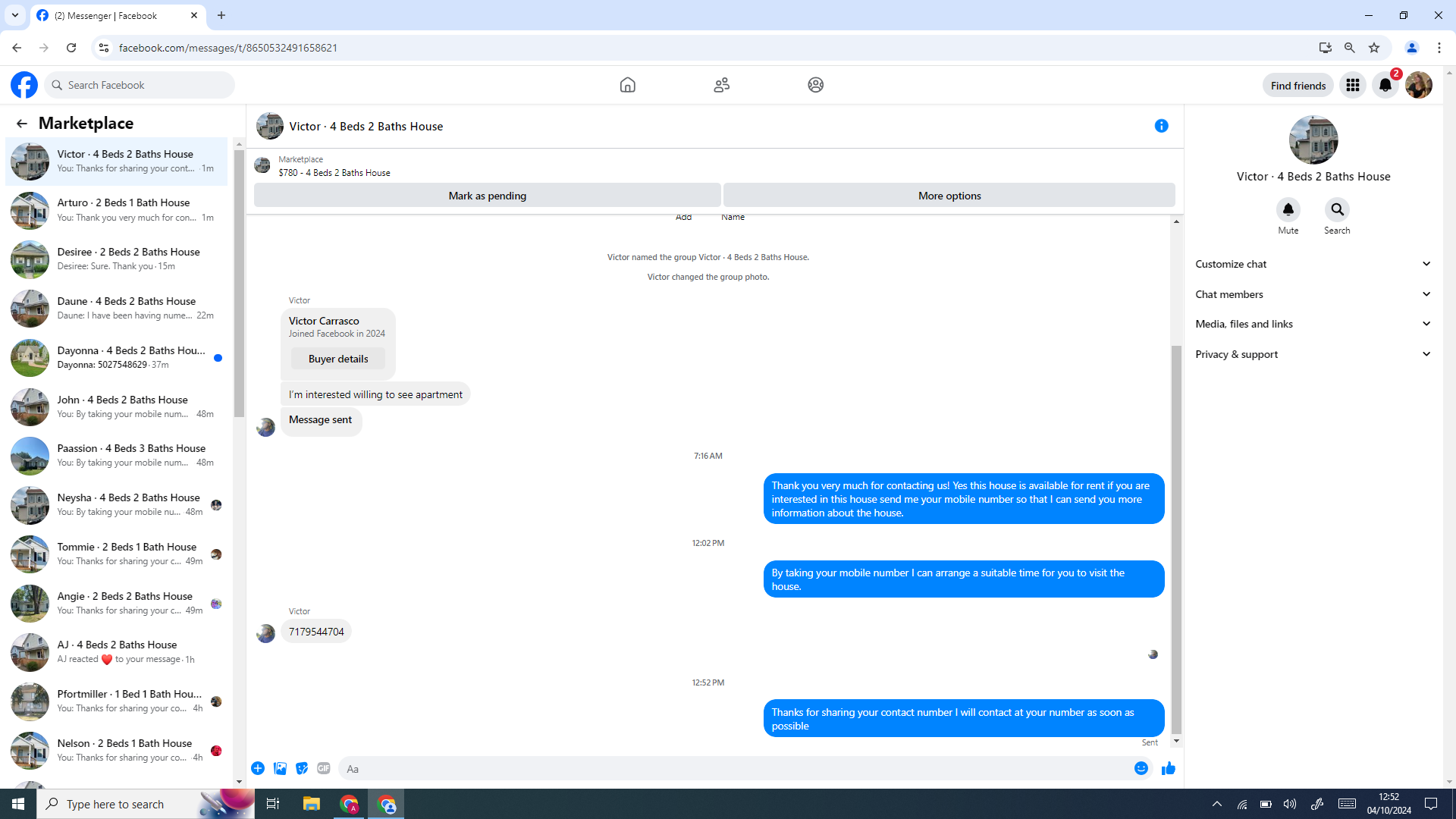Expand Privacy & support section
This screenshot has height=819, width=1456.
1313,354
